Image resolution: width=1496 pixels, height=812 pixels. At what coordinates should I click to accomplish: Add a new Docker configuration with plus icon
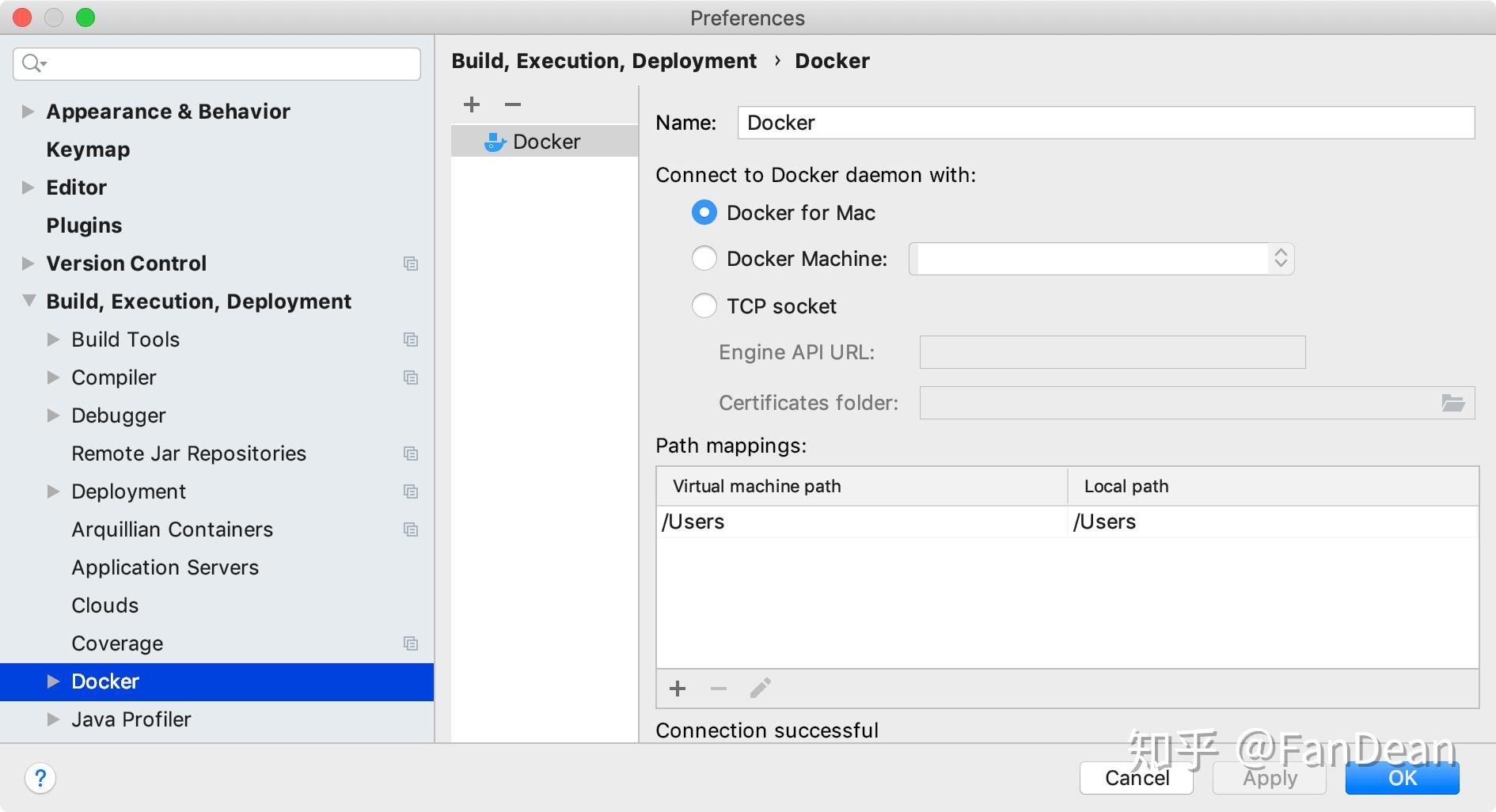click(x=471, y=104)
